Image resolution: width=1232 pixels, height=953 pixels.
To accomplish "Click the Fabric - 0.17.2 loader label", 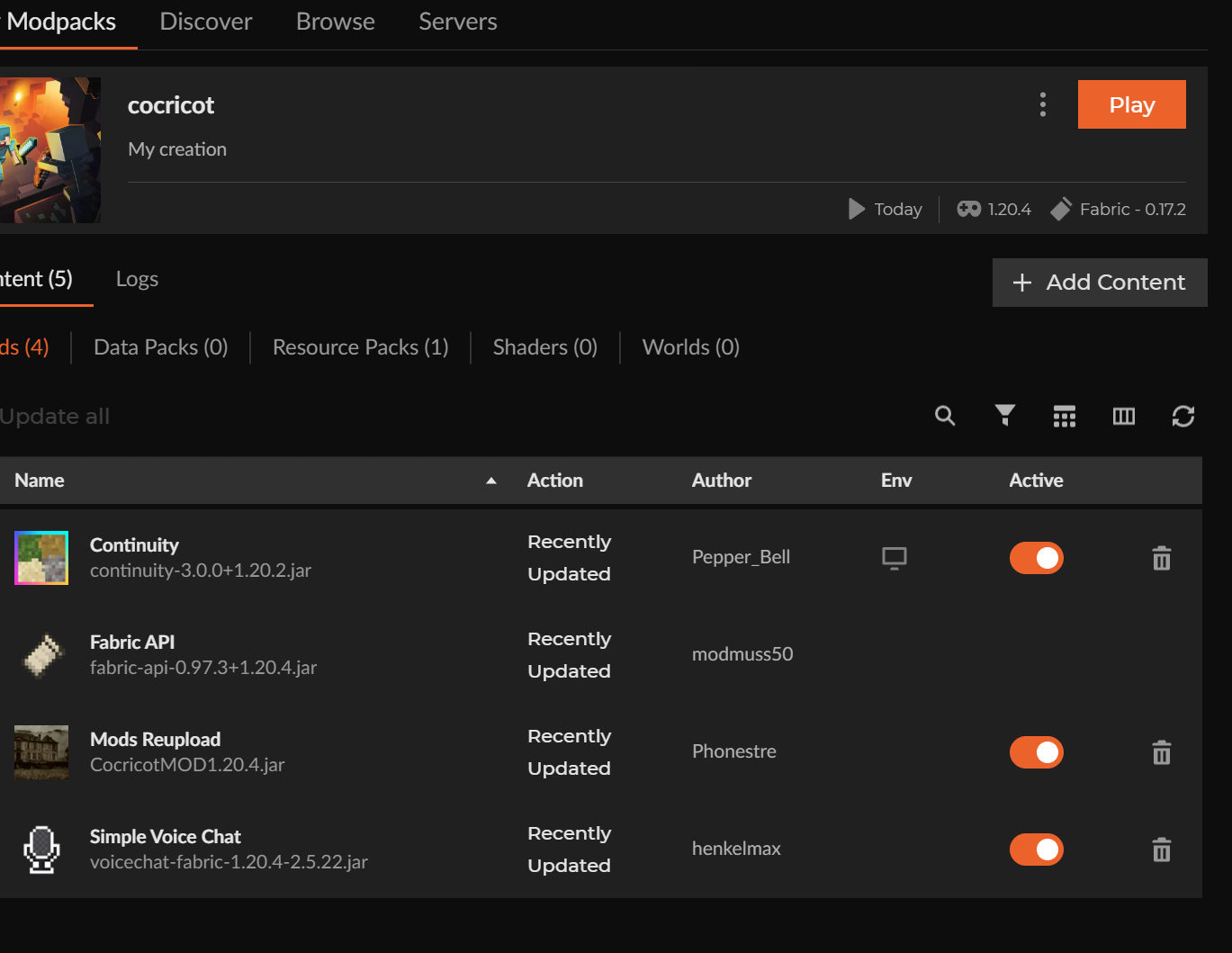I will pos(1133,209).
